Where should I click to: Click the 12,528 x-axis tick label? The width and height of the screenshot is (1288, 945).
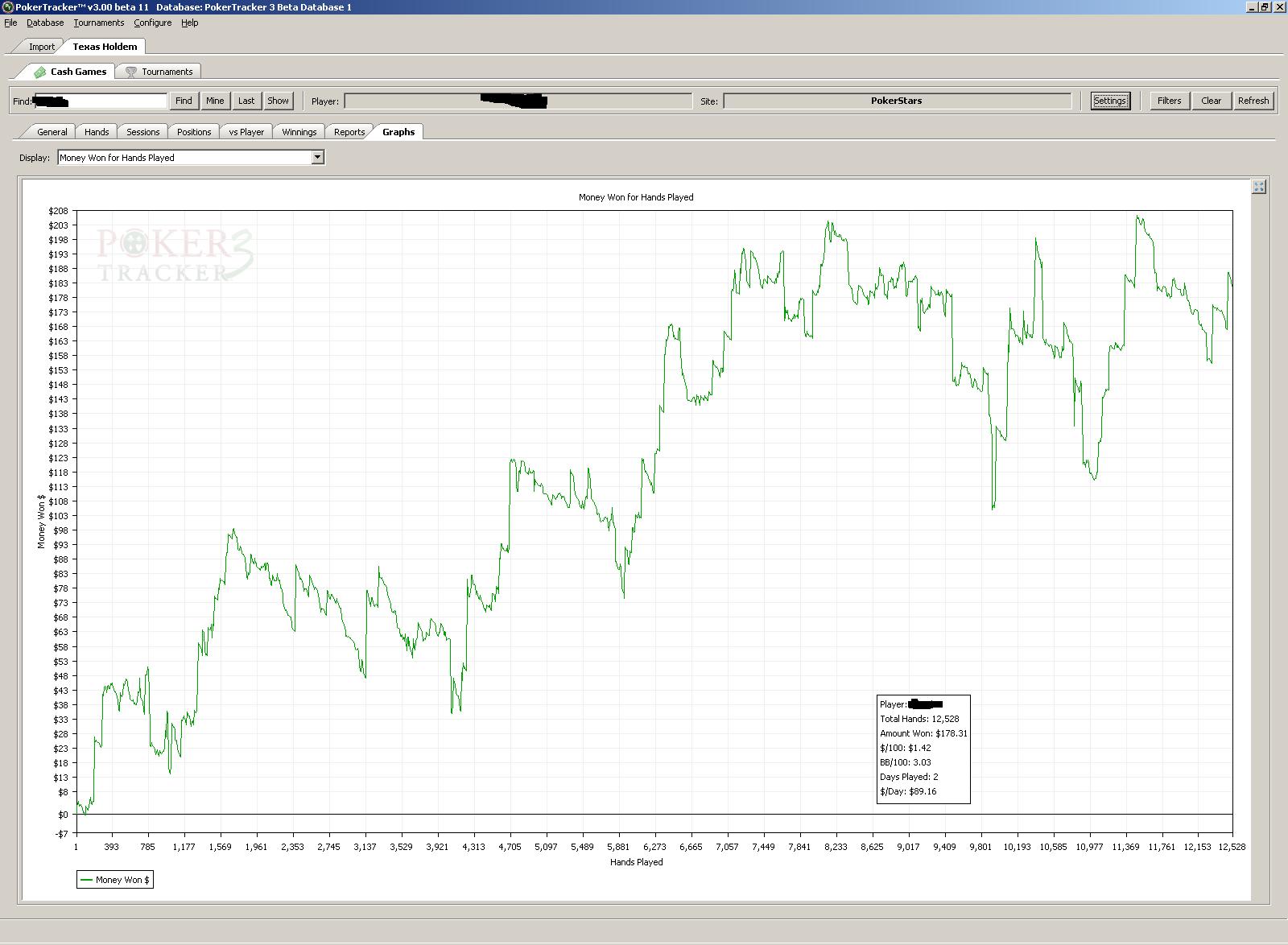coord(1230,847)
